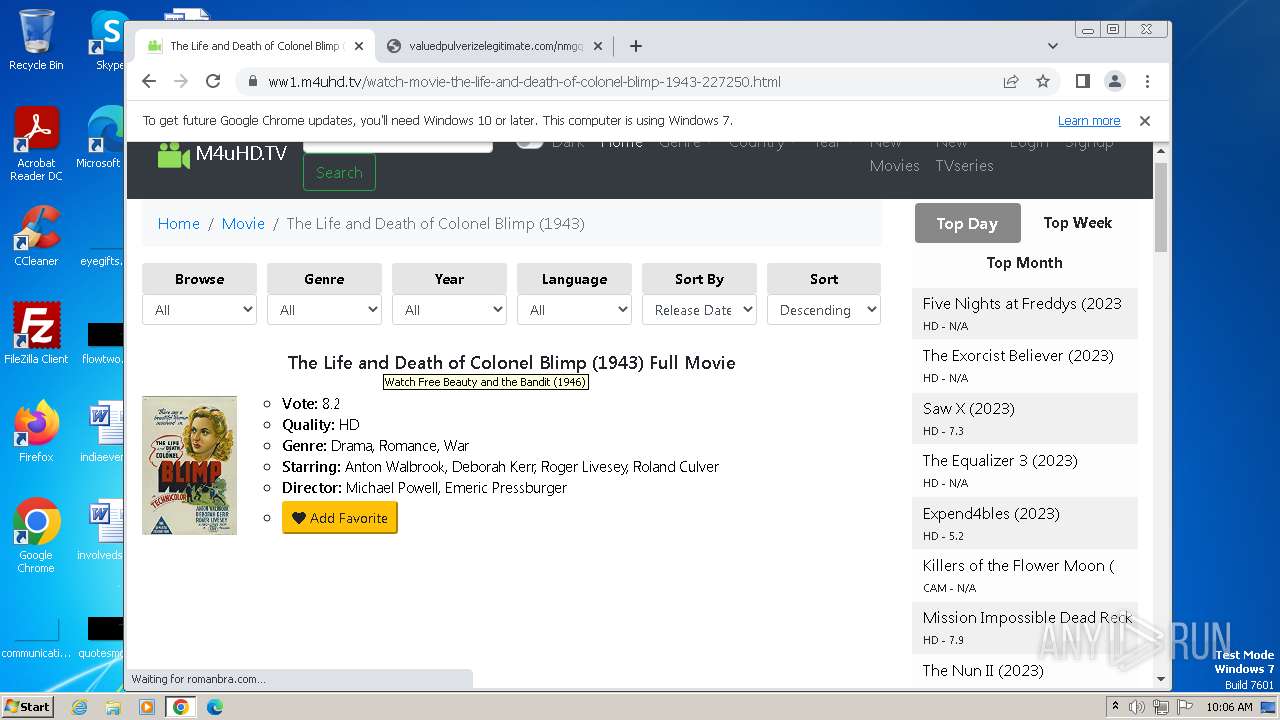Close the Life and Death of Colonel Blimp tab
Viewport: 1280px width, 720px height.
point(358,46)
